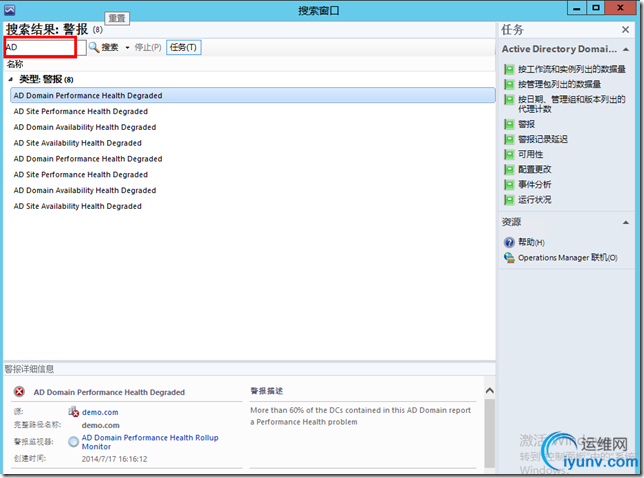Click the monitor circle icon beside Rollup Monitor
The width and height of the screenshot is (644, 478).
click(74, 442)
